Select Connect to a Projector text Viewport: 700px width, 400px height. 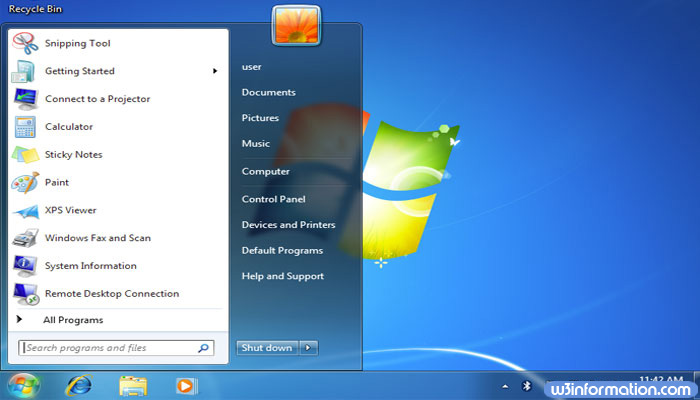pyautogui.click(x=97, y=99)
